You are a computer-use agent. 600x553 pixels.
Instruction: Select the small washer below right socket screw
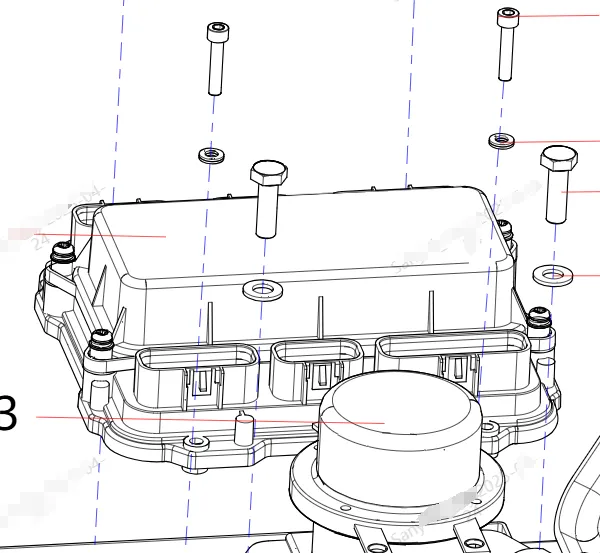click(x=502, y=140)
